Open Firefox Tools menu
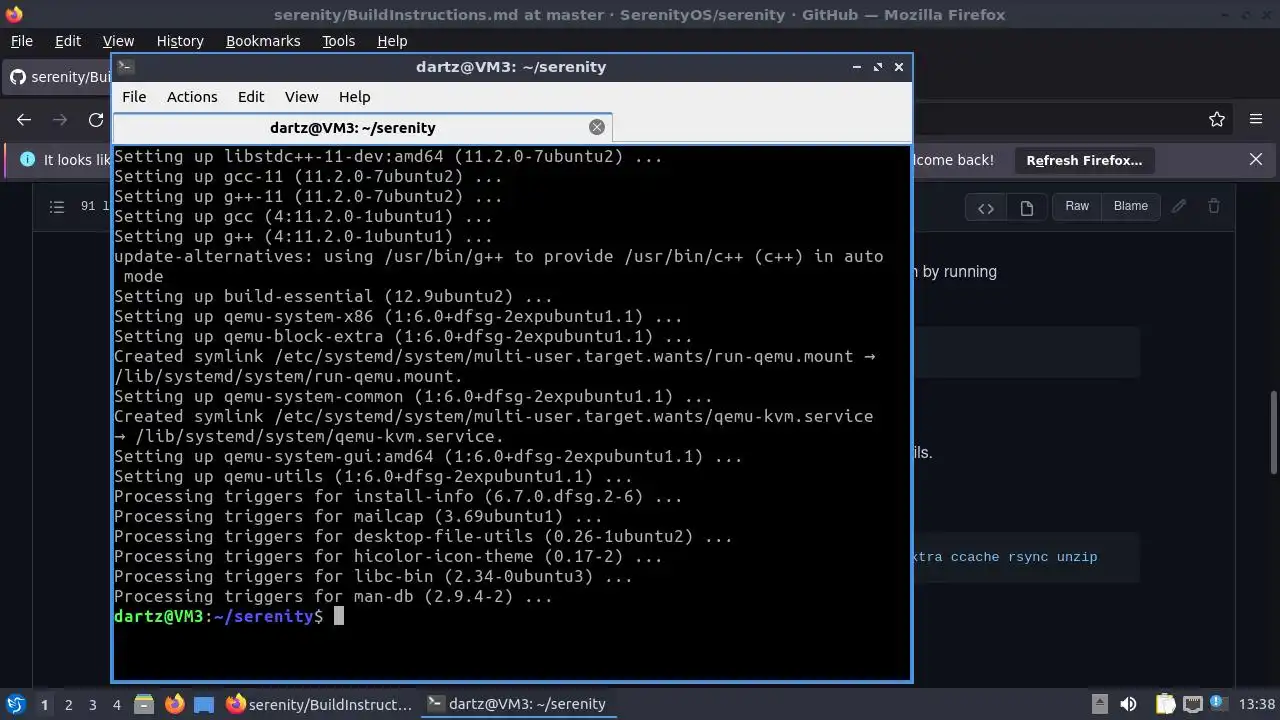This screenshot has height=720, width=1280. tap(338, 41)
